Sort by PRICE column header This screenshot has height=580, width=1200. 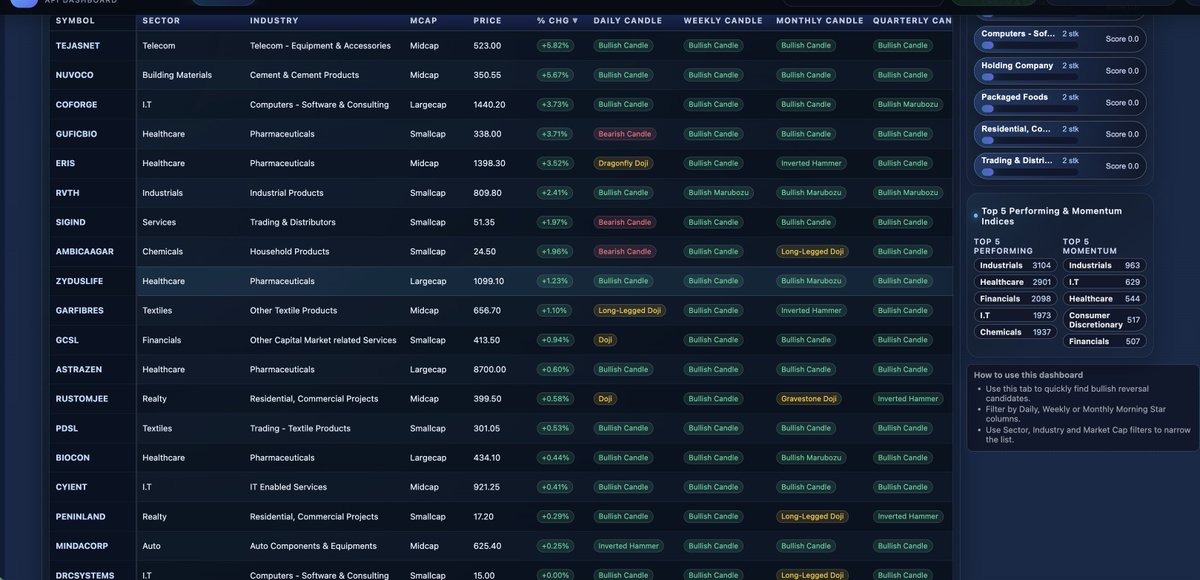click(487, 20)
